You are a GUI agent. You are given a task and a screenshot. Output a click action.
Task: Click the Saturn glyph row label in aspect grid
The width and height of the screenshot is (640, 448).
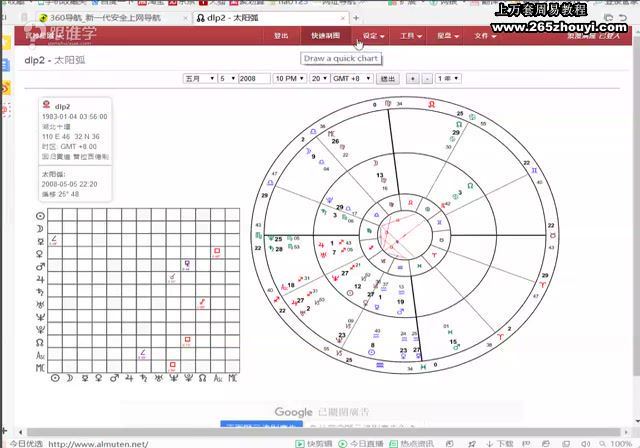point(40,292)
